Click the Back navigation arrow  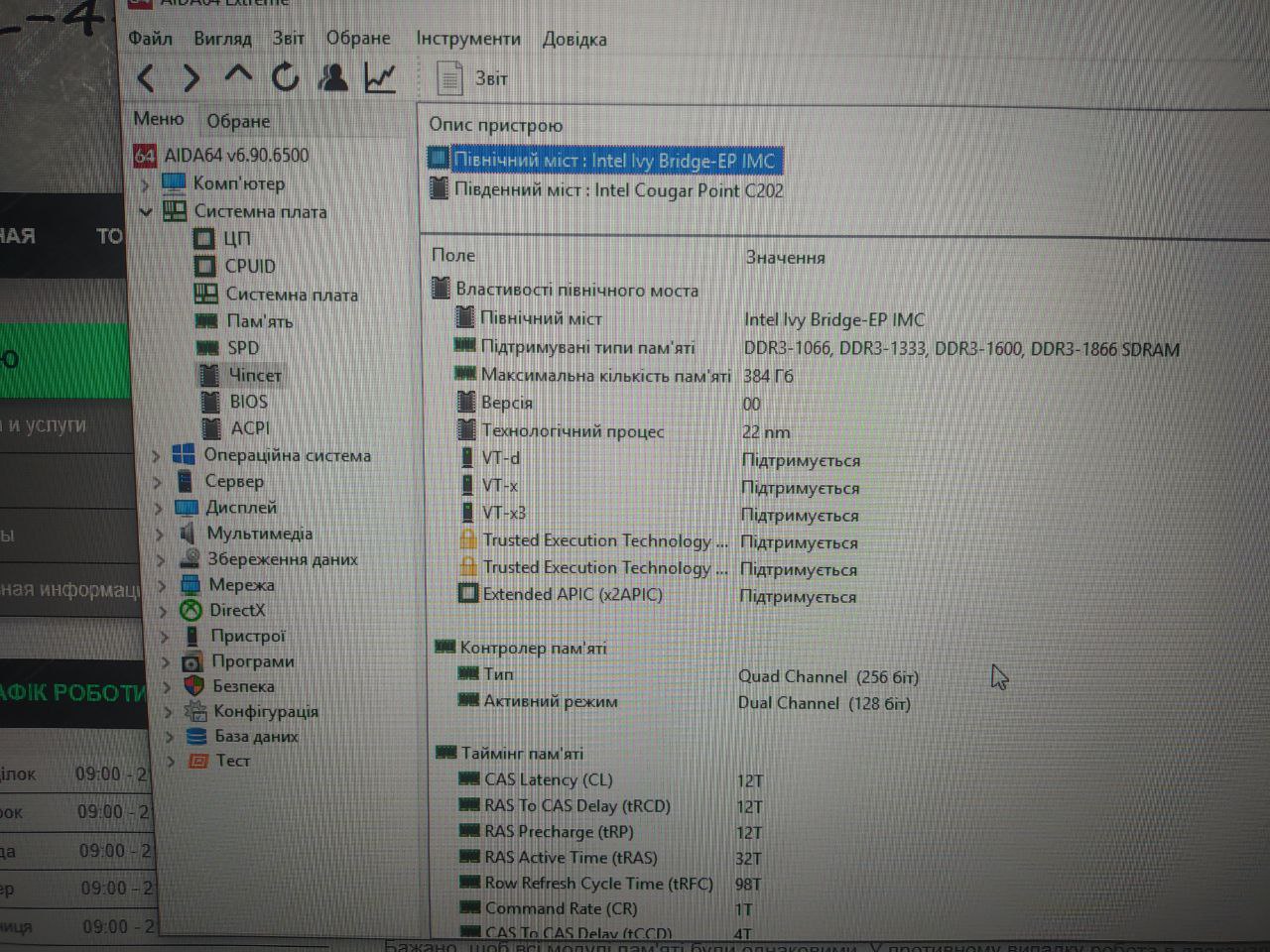[146, 77]
